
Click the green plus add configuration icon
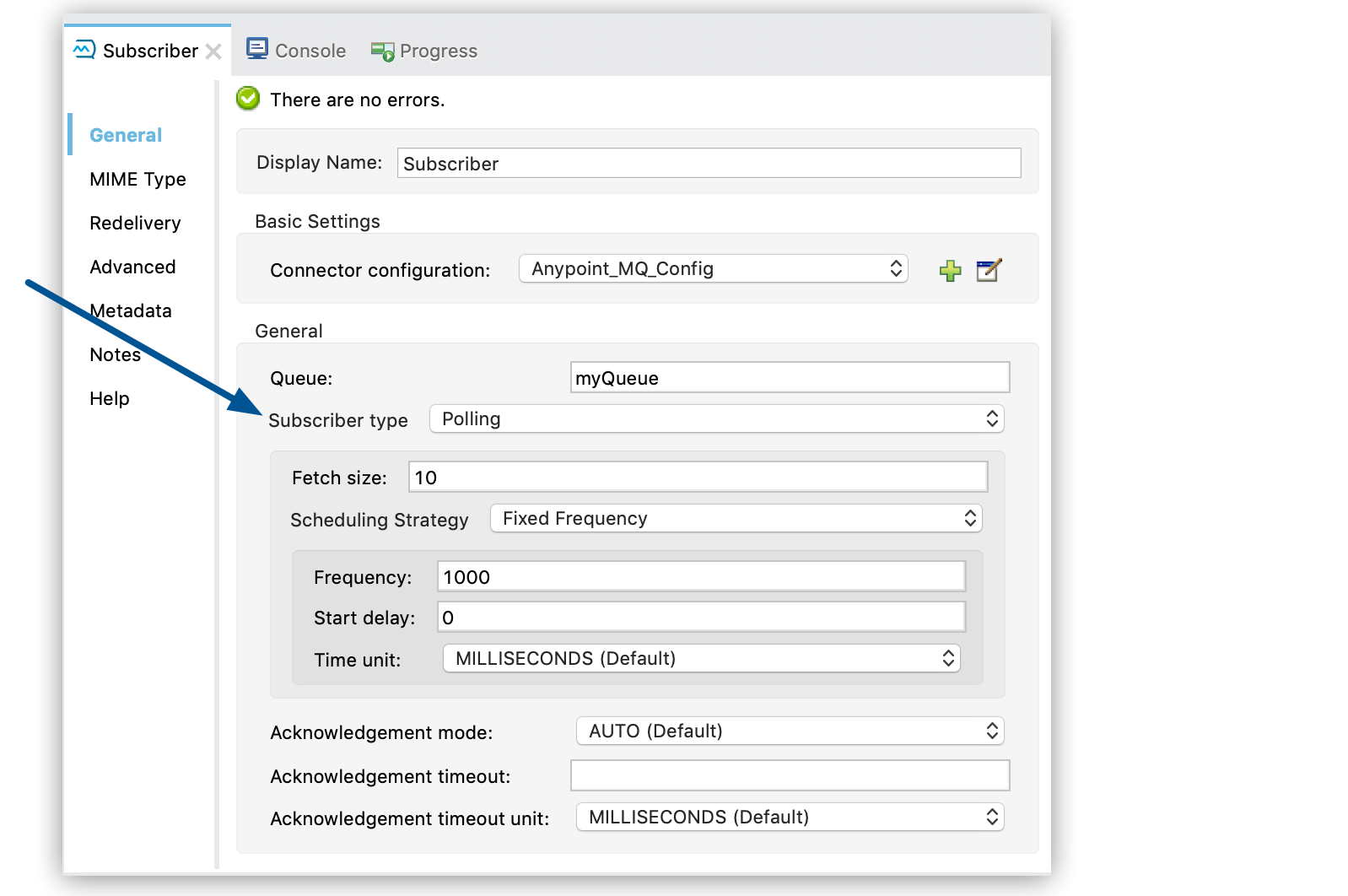(x=950, y=271)
